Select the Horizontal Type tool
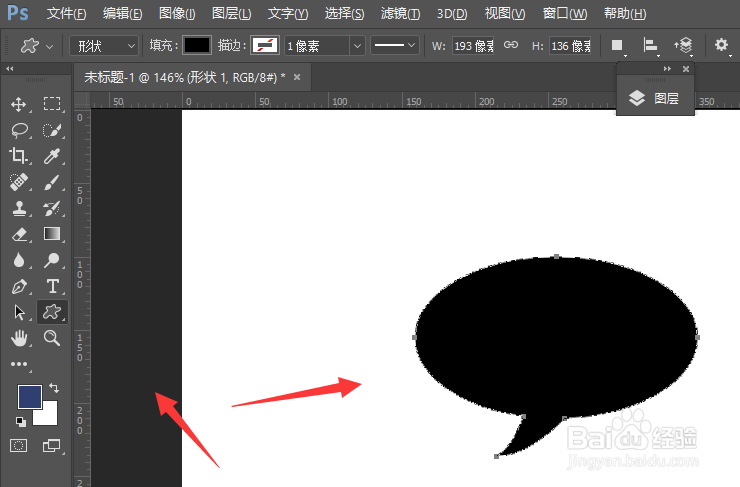Screen dimensions: 740x487 [x=52, y=286]
